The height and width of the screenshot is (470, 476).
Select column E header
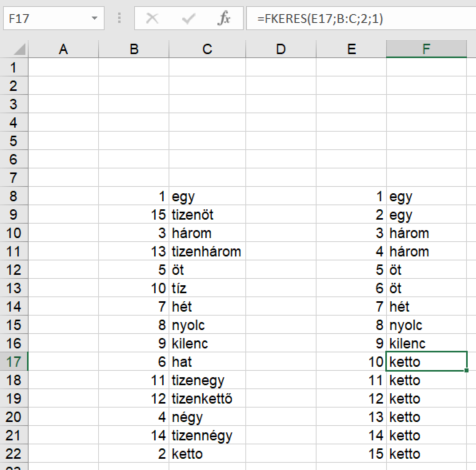[351, 49]
